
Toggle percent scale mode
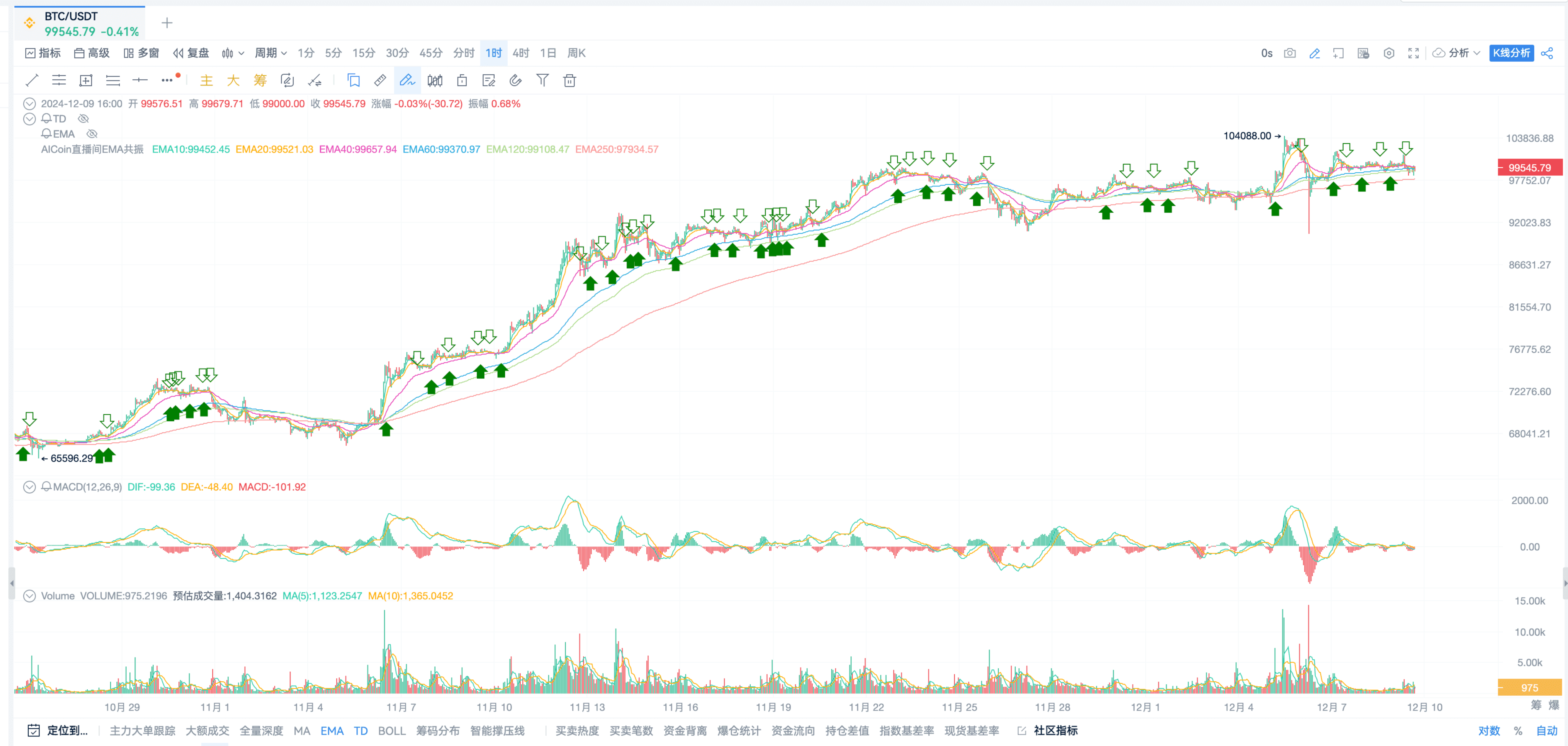click(x=1518, y=730)
